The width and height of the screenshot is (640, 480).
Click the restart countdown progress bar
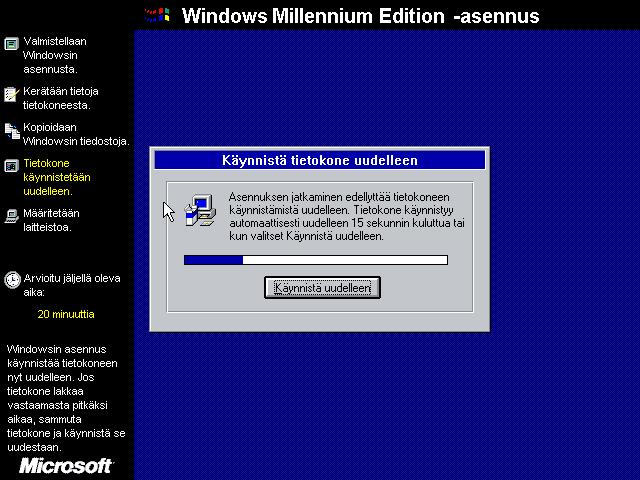pyautogui.click(x=316, y=260)
